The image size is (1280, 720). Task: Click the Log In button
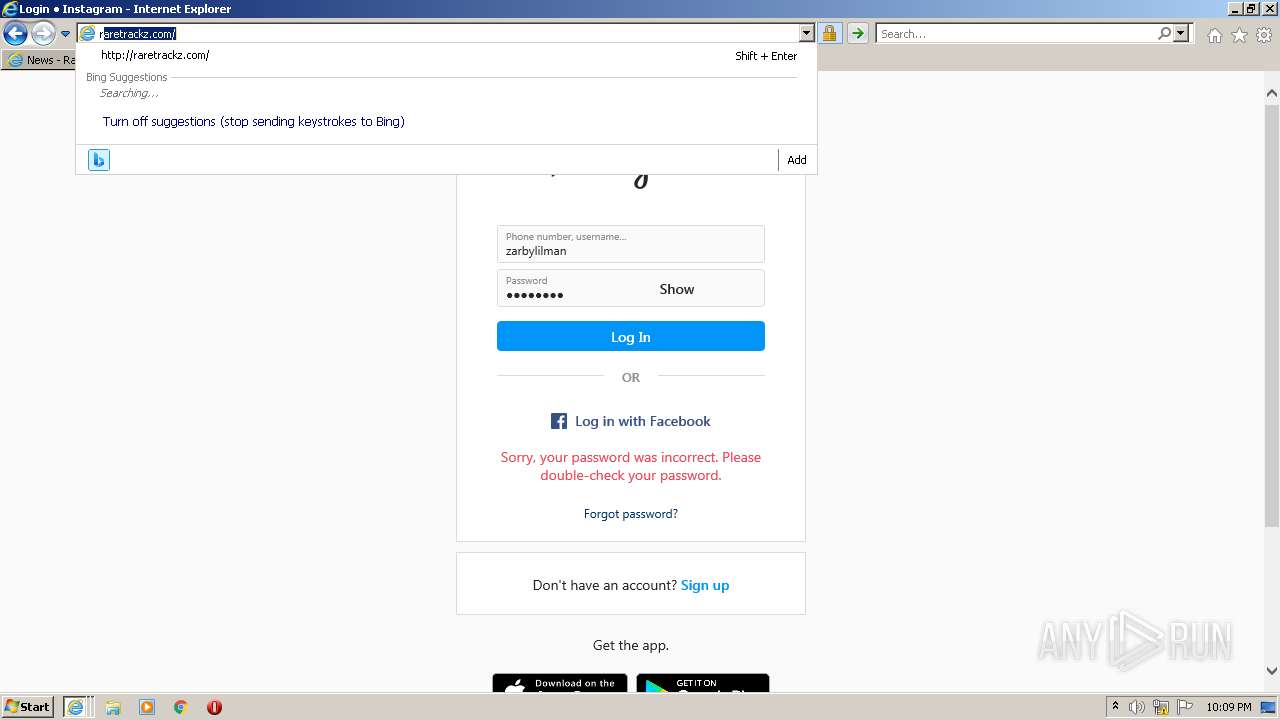[631, 336]
